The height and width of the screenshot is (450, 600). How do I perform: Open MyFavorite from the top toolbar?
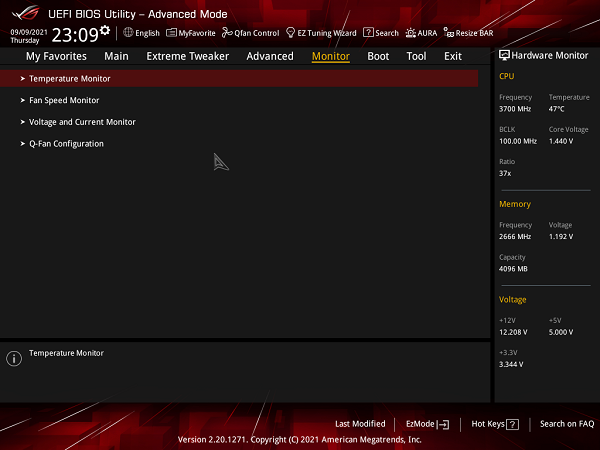coord(190,33)
